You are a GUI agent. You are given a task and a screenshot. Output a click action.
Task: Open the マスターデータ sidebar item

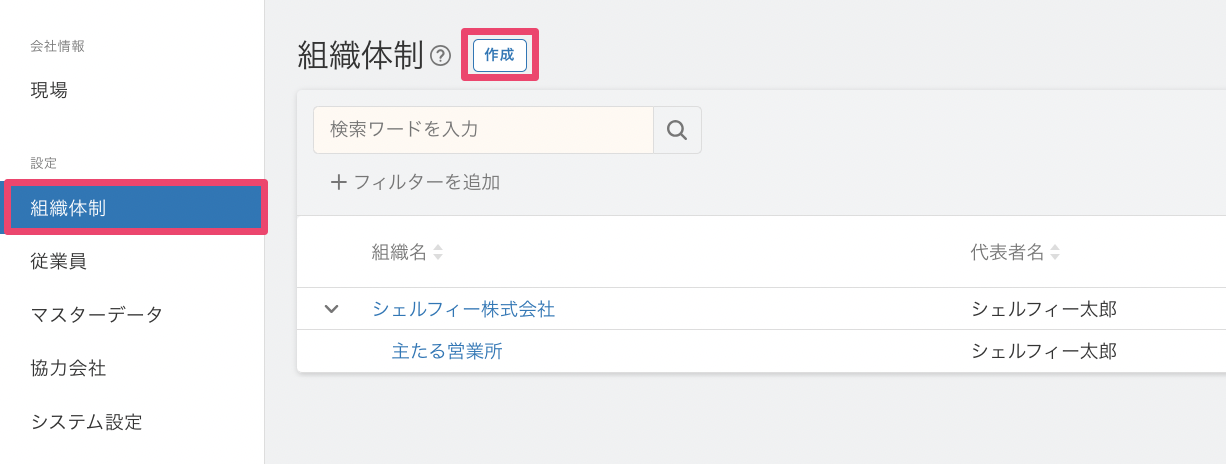[x=96, y=315]
